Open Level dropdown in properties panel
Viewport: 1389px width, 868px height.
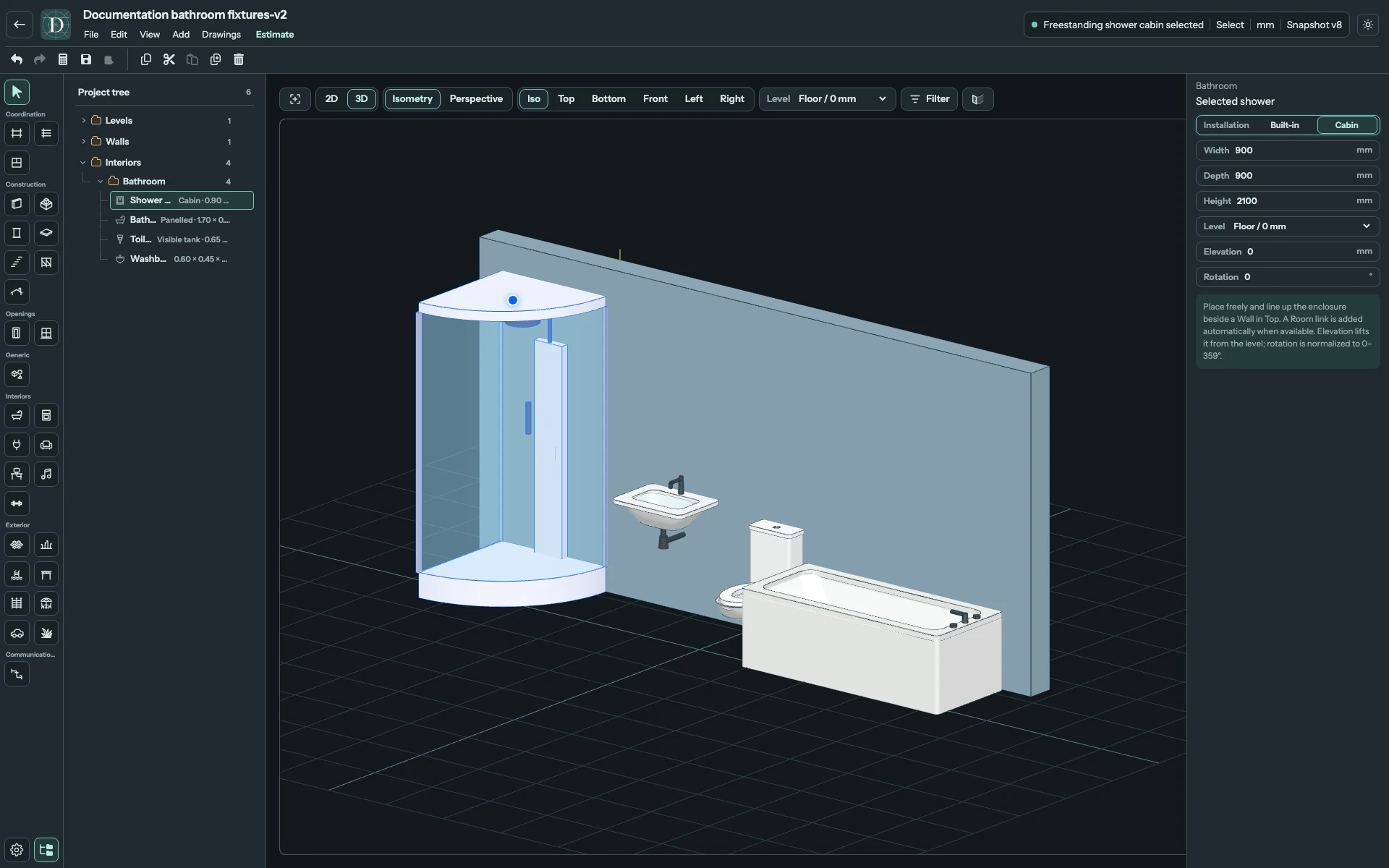click(1287, 226)
